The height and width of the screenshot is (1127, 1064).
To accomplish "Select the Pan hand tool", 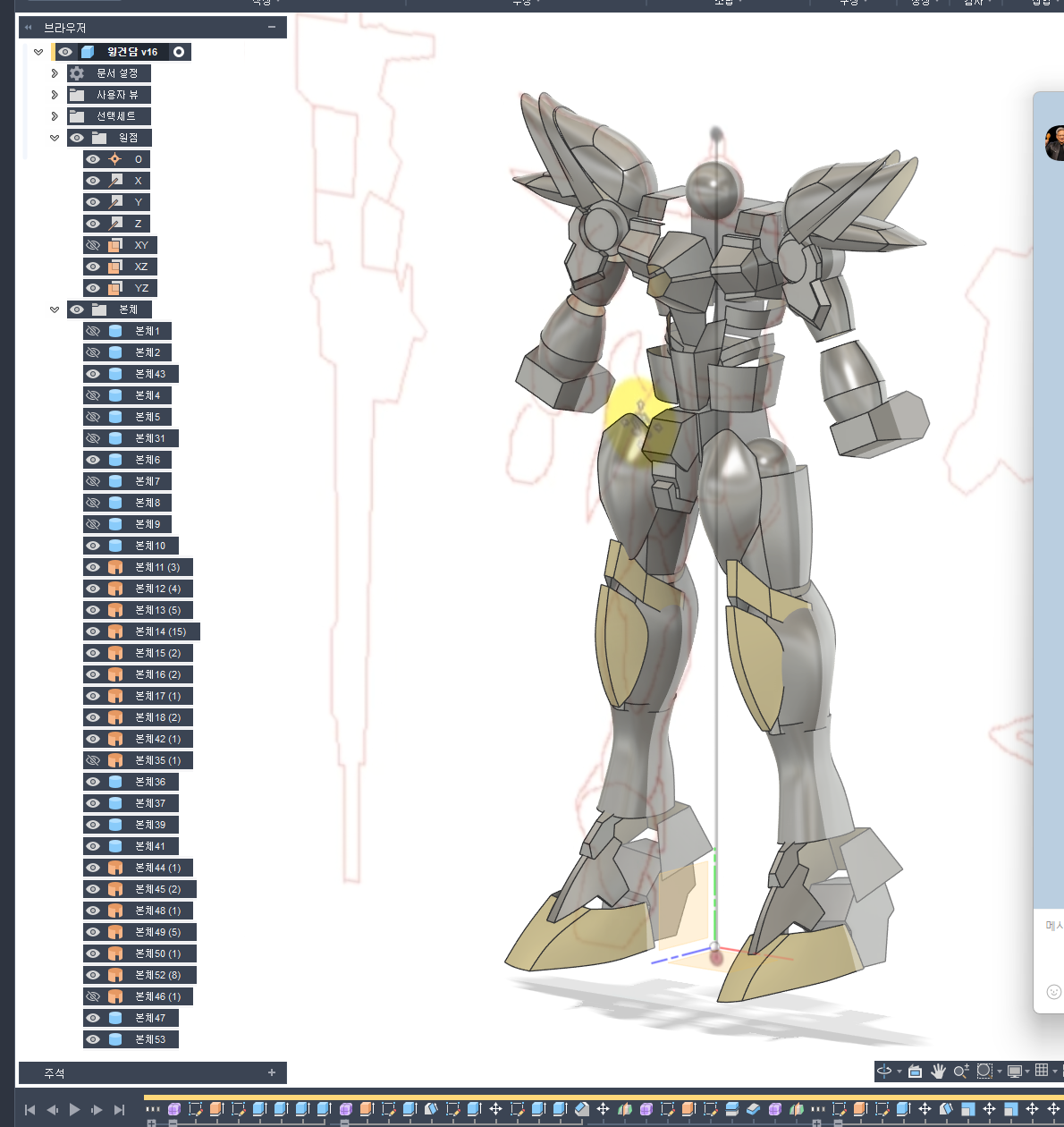I will [x=938, y=1071].
